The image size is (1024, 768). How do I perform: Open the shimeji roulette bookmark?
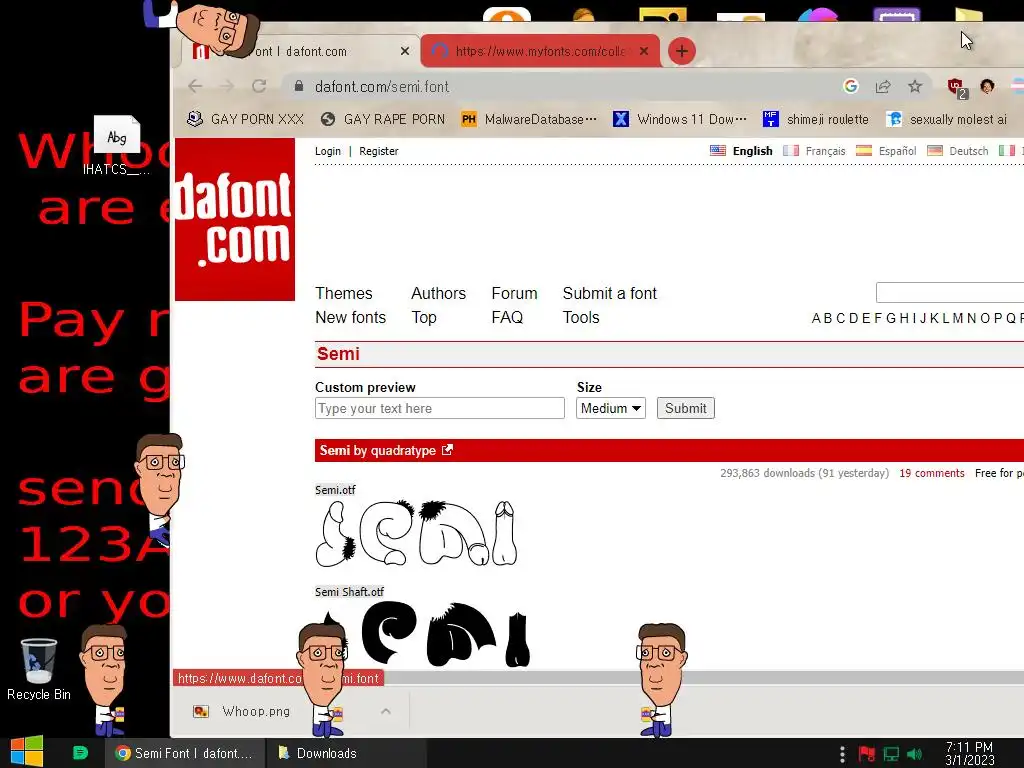tap(816, 120)
